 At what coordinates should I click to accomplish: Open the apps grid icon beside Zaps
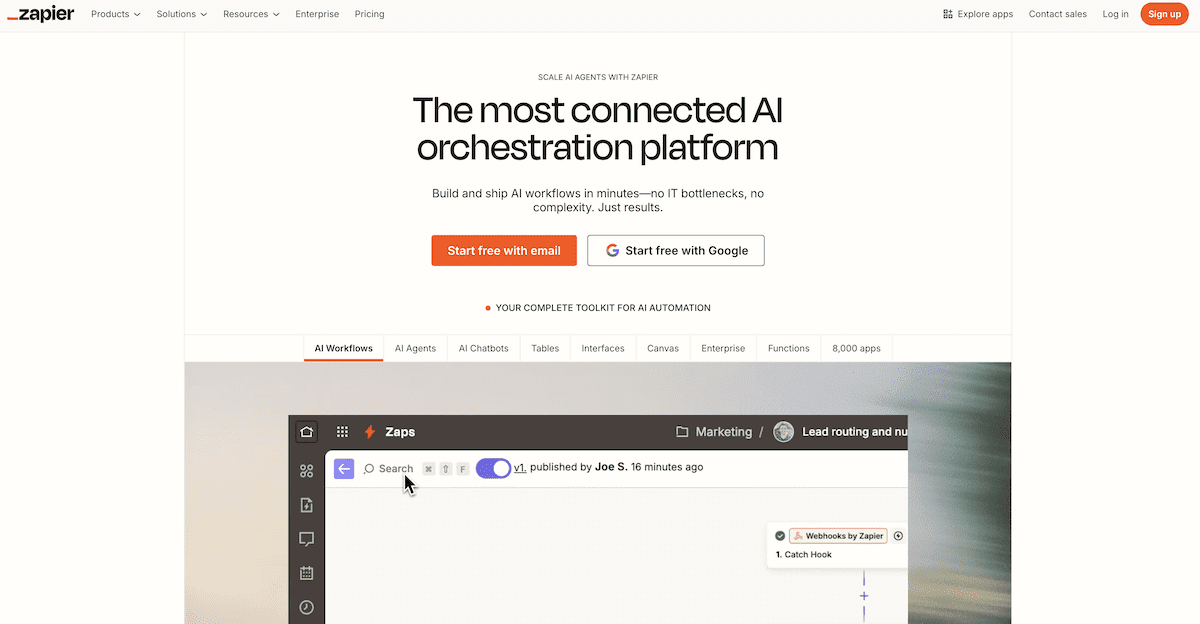(x=342, y=432)
